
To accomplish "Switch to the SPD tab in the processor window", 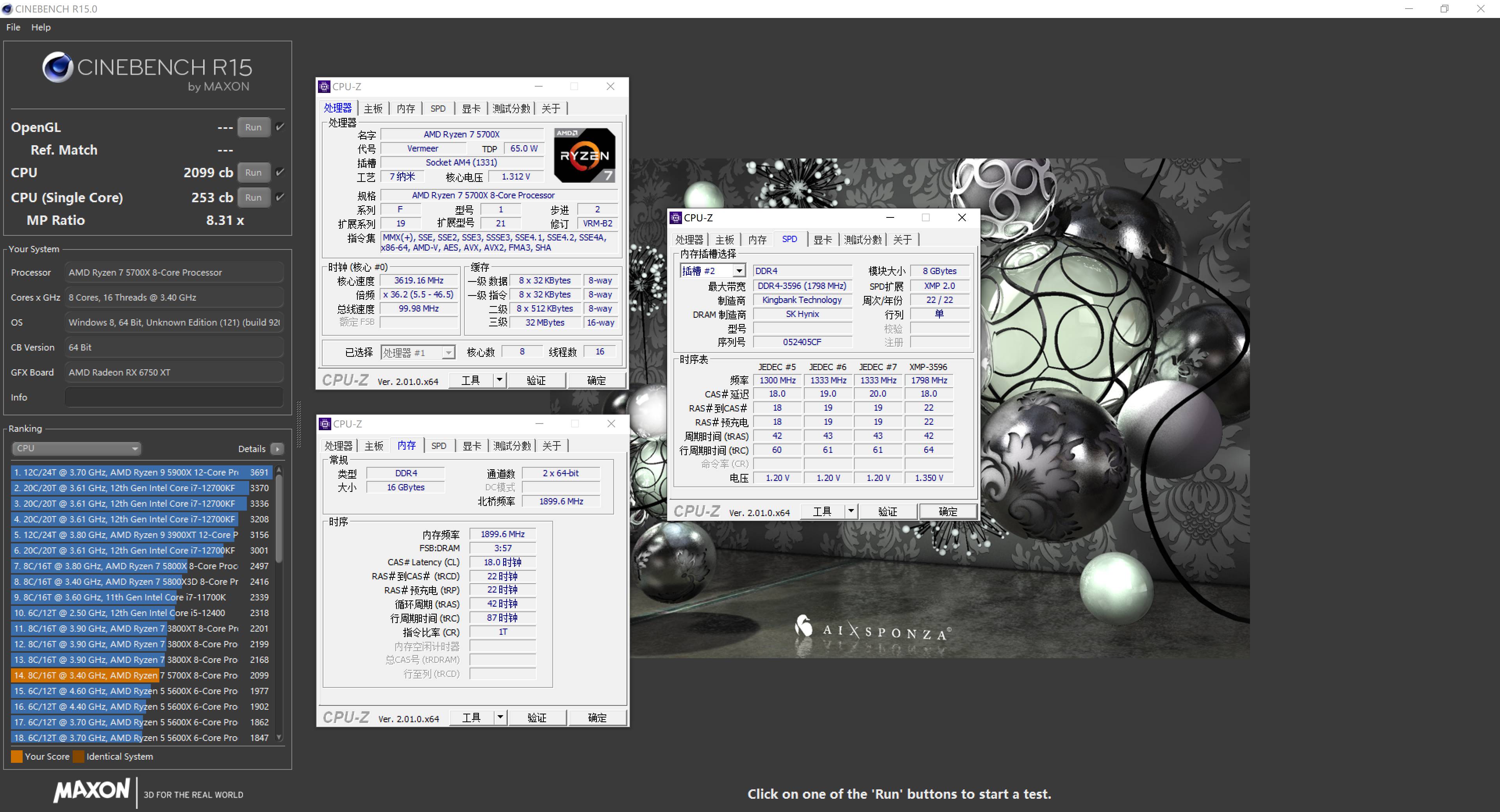I will point(438,108).
